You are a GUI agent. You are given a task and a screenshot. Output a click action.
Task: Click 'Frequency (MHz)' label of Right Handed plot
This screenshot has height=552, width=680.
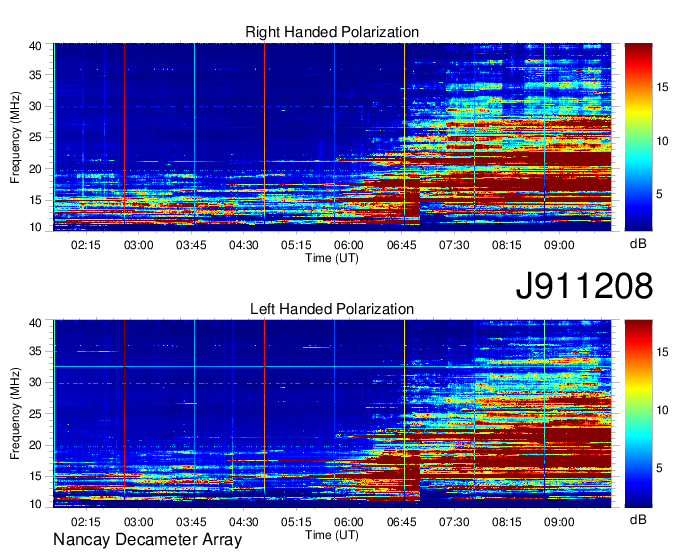click(x=15, y=137)
